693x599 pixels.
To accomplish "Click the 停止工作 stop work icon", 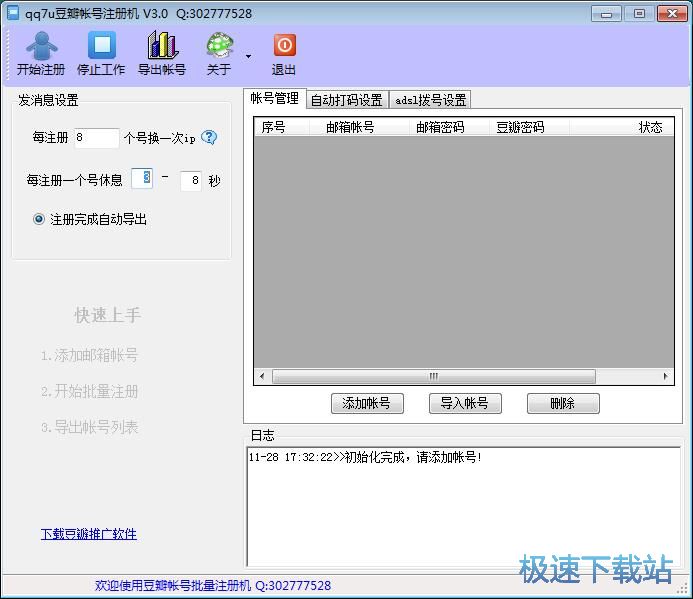I will (101, 46).
